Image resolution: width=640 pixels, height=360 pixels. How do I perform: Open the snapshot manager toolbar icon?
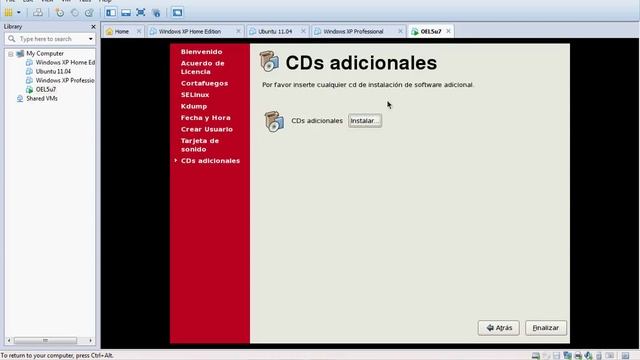pos(89,13)
